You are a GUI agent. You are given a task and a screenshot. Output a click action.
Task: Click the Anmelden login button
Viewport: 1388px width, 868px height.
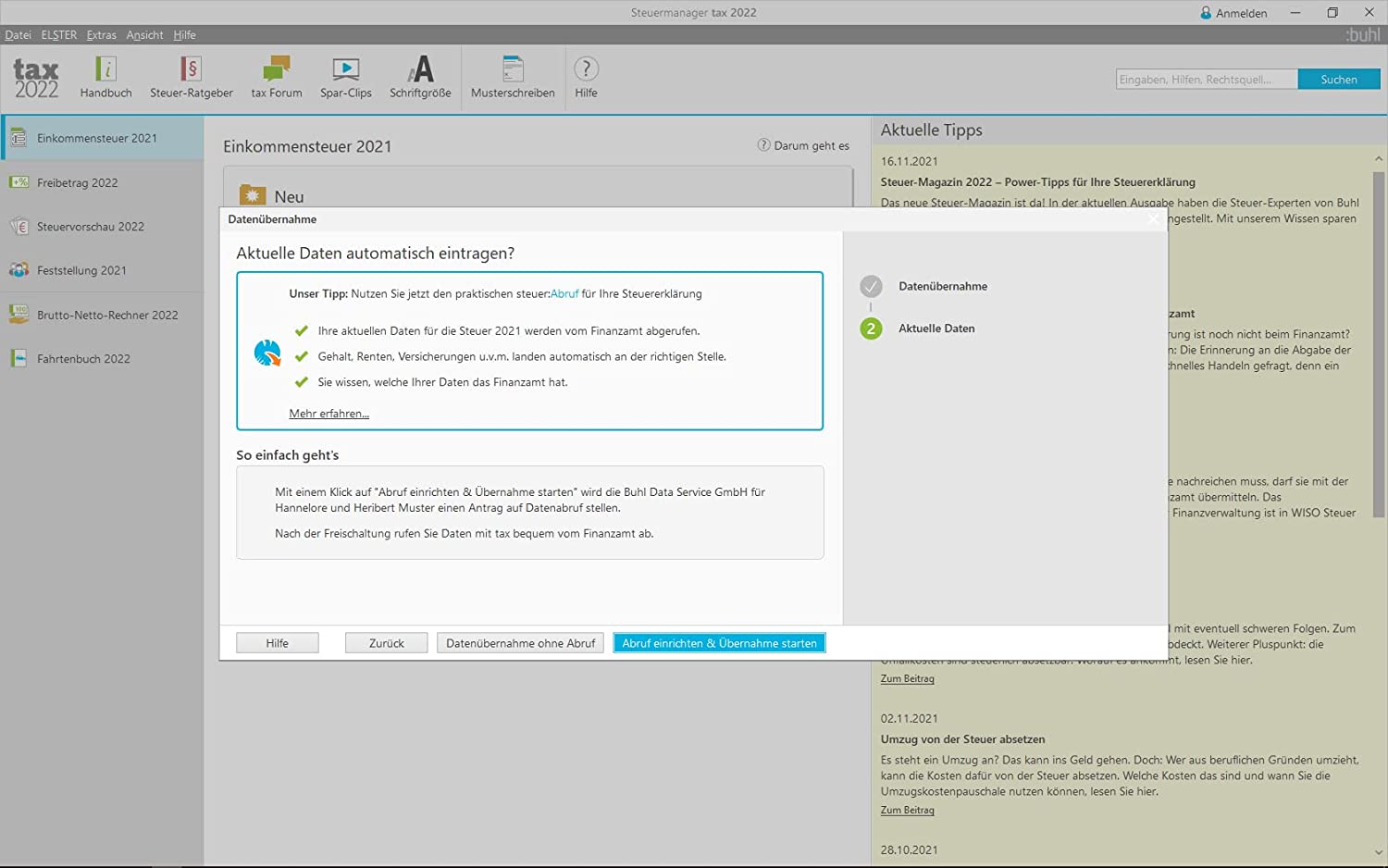[x=1233, y=13]
